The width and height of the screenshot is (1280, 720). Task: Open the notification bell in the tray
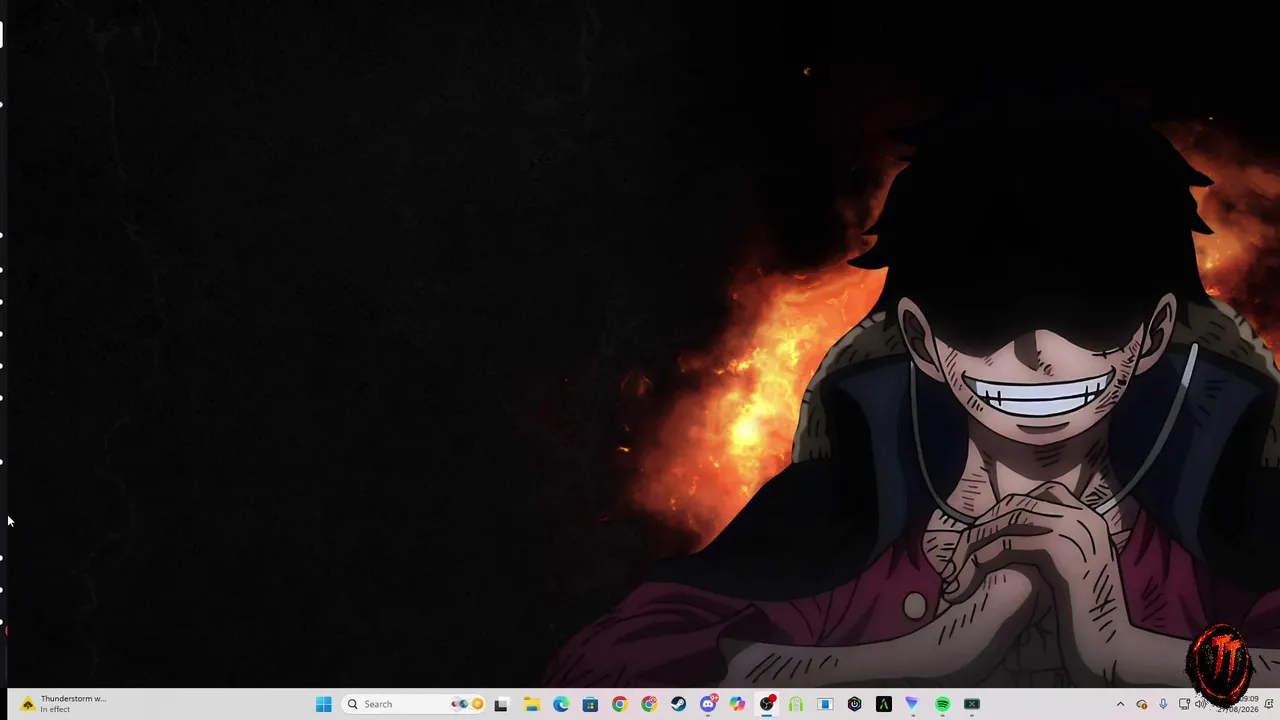click(x=1270, y=704)
